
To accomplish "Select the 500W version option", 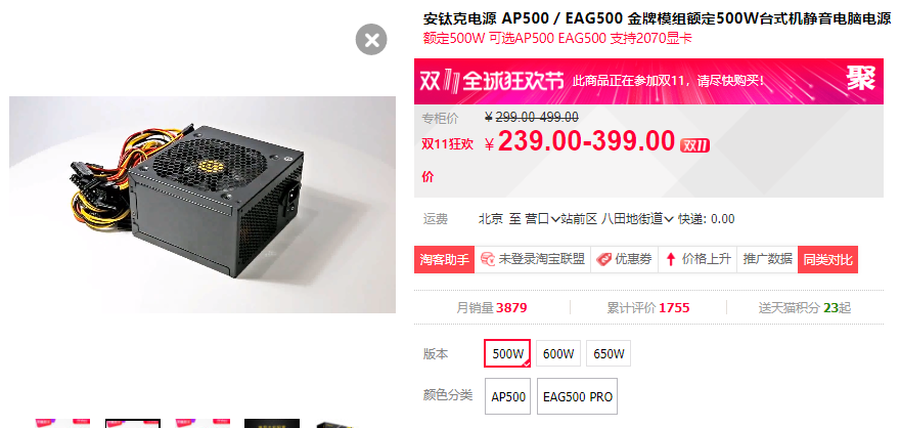I will tap(507, 353).
